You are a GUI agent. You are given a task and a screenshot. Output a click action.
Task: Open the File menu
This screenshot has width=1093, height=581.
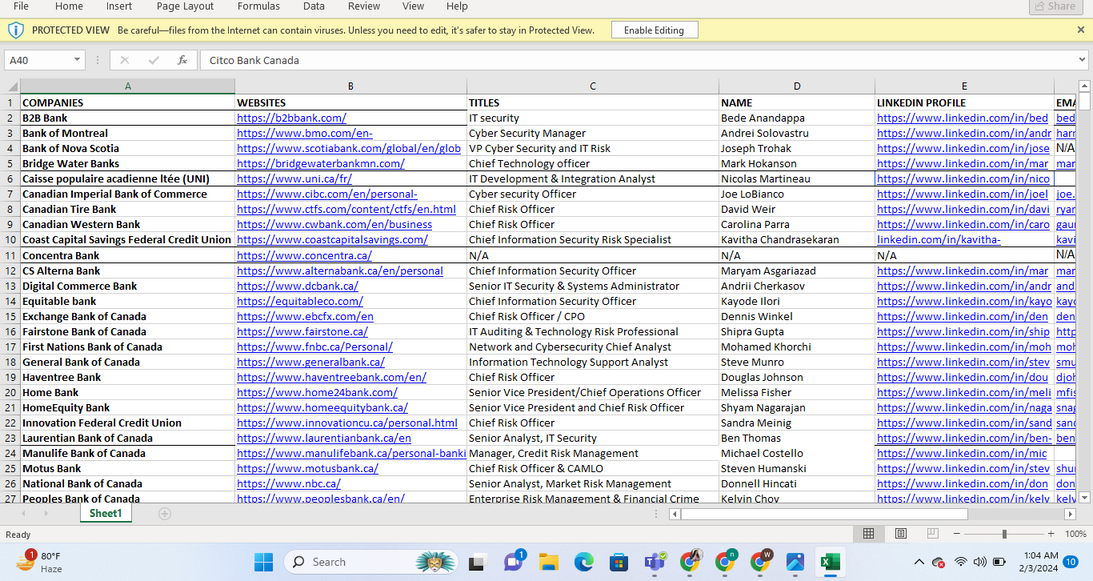21,7
